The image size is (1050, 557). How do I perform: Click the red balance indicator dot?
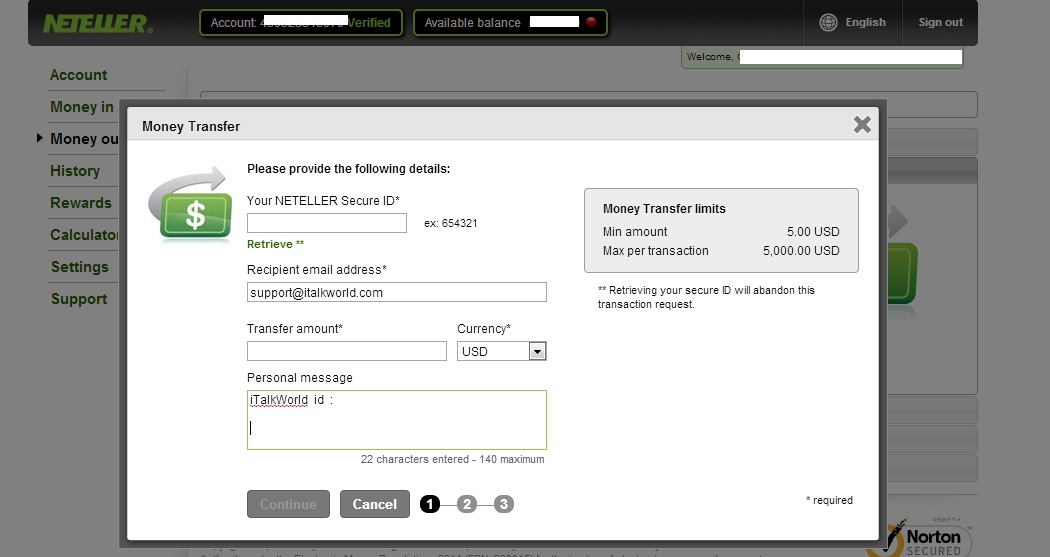(x=591, y=22)
